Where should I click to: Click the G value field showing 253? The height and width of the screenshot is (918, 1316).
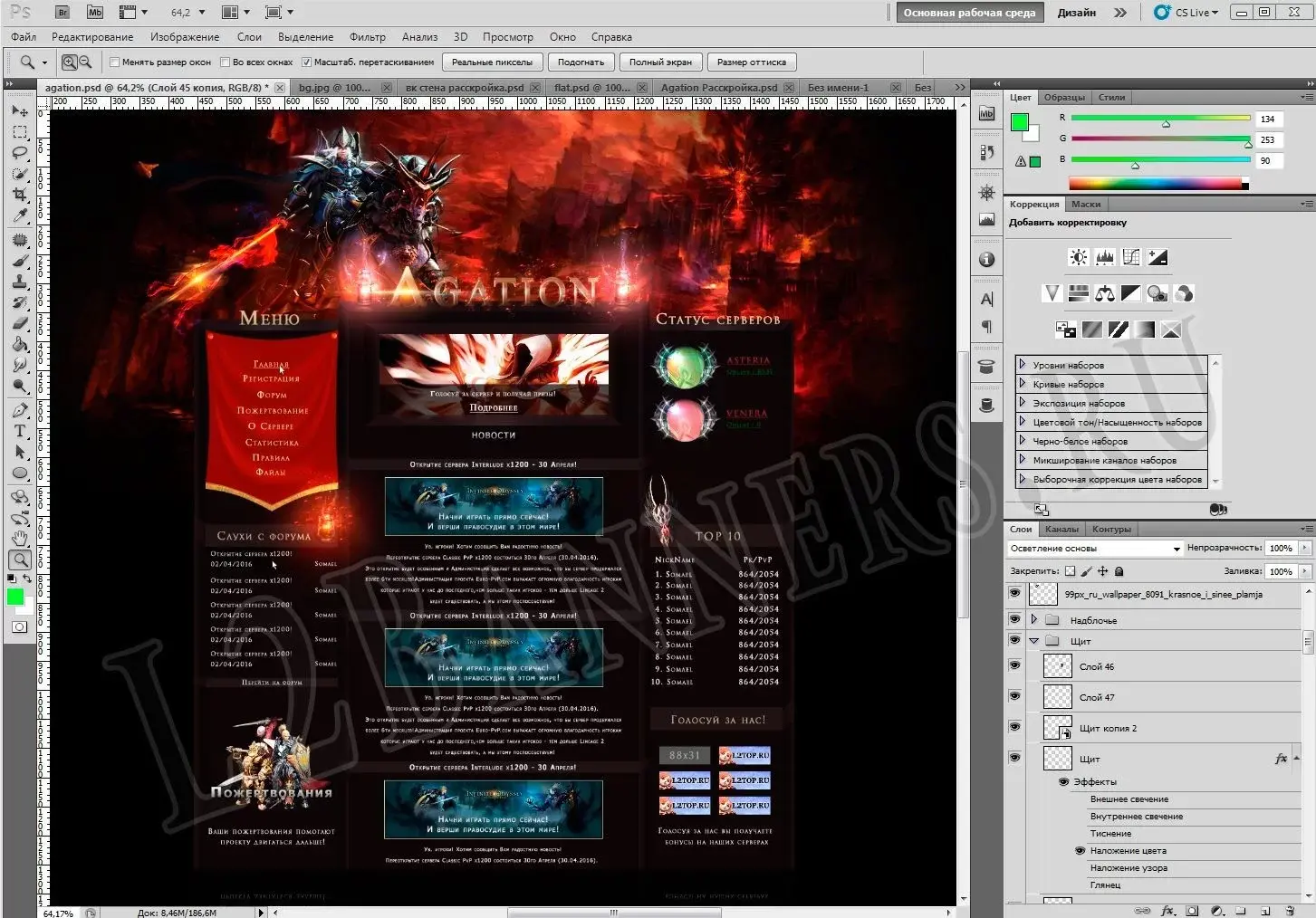pyautogui.click(x=1268, y=139)
